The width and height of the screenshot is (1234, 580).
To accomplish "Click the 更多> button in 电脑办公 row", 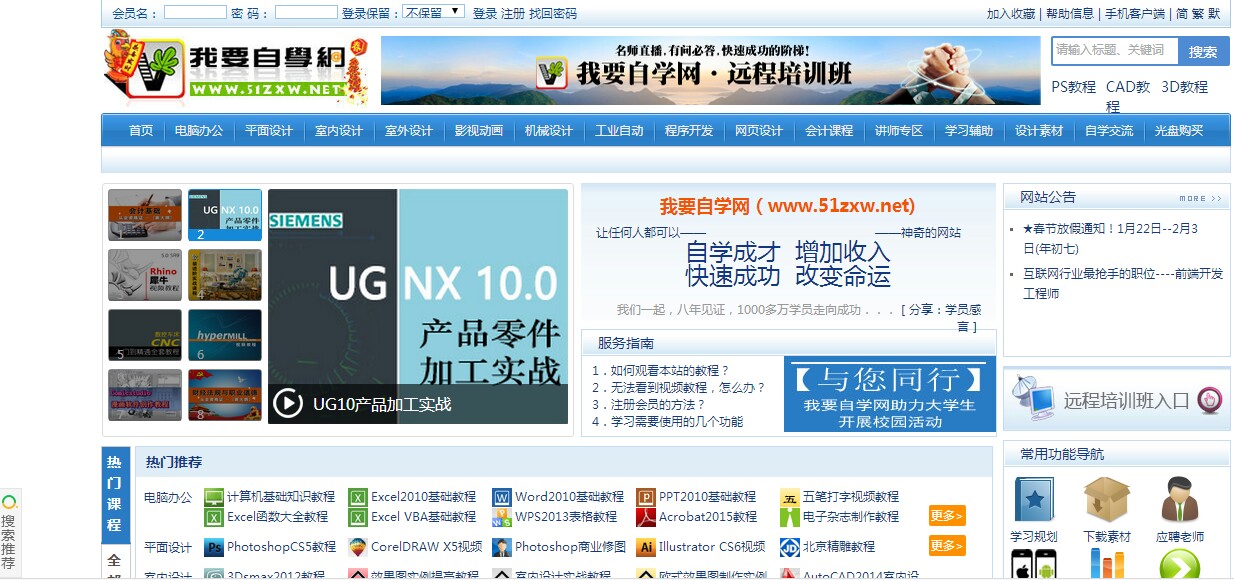I will click(x=947, y=516).
